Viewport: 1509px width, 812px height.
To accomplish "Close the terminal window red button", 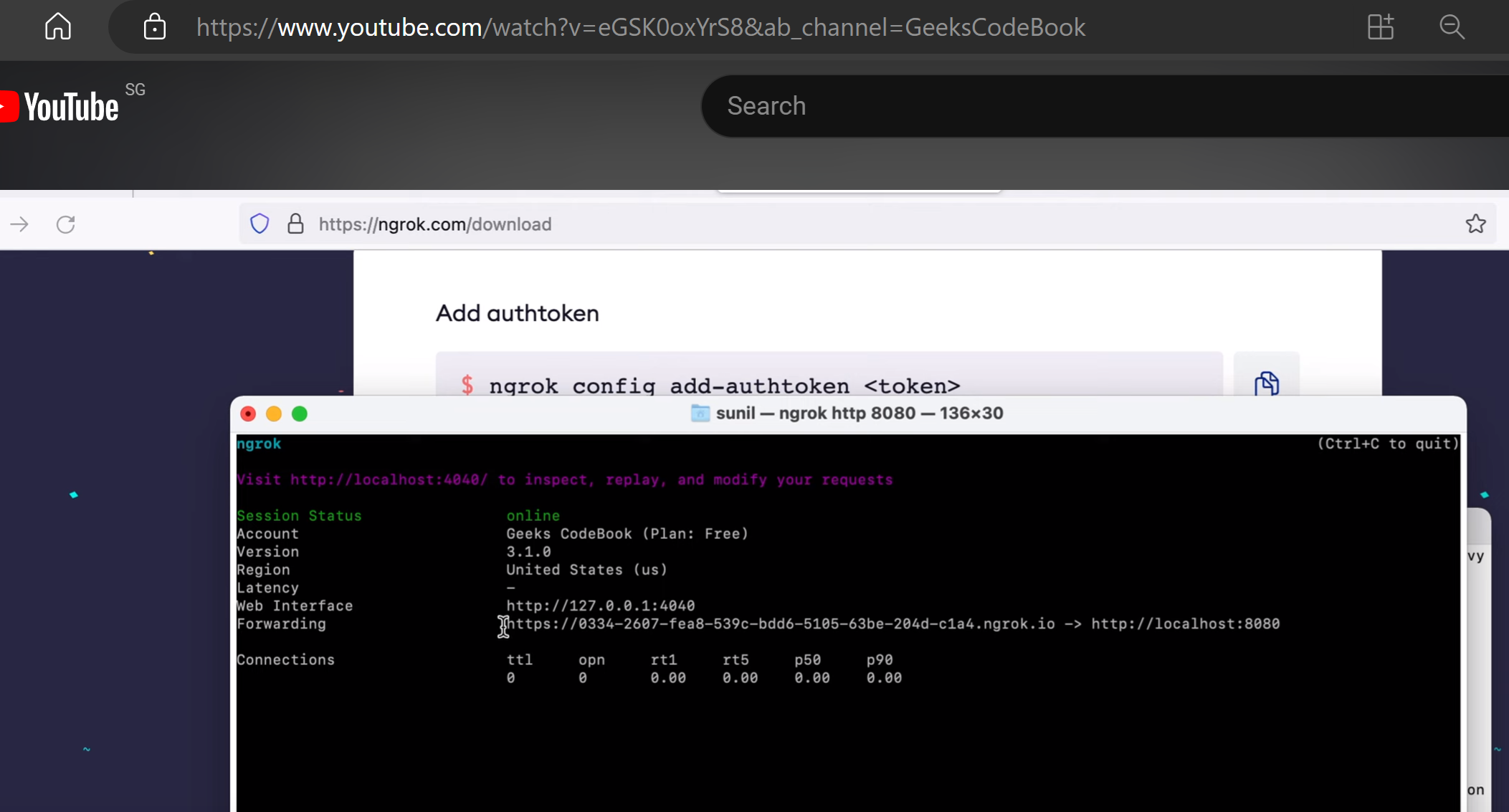I will tap(248, 414).
